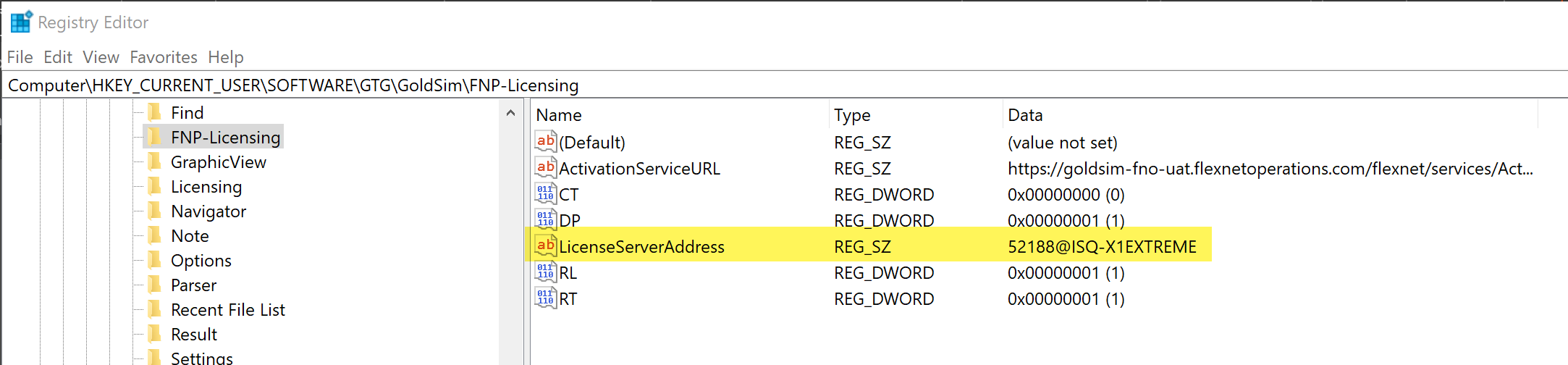Click the 52188@ISQ-X1EXTREME data cell
Screen dimensions: 1568x365
(1102, 247)
